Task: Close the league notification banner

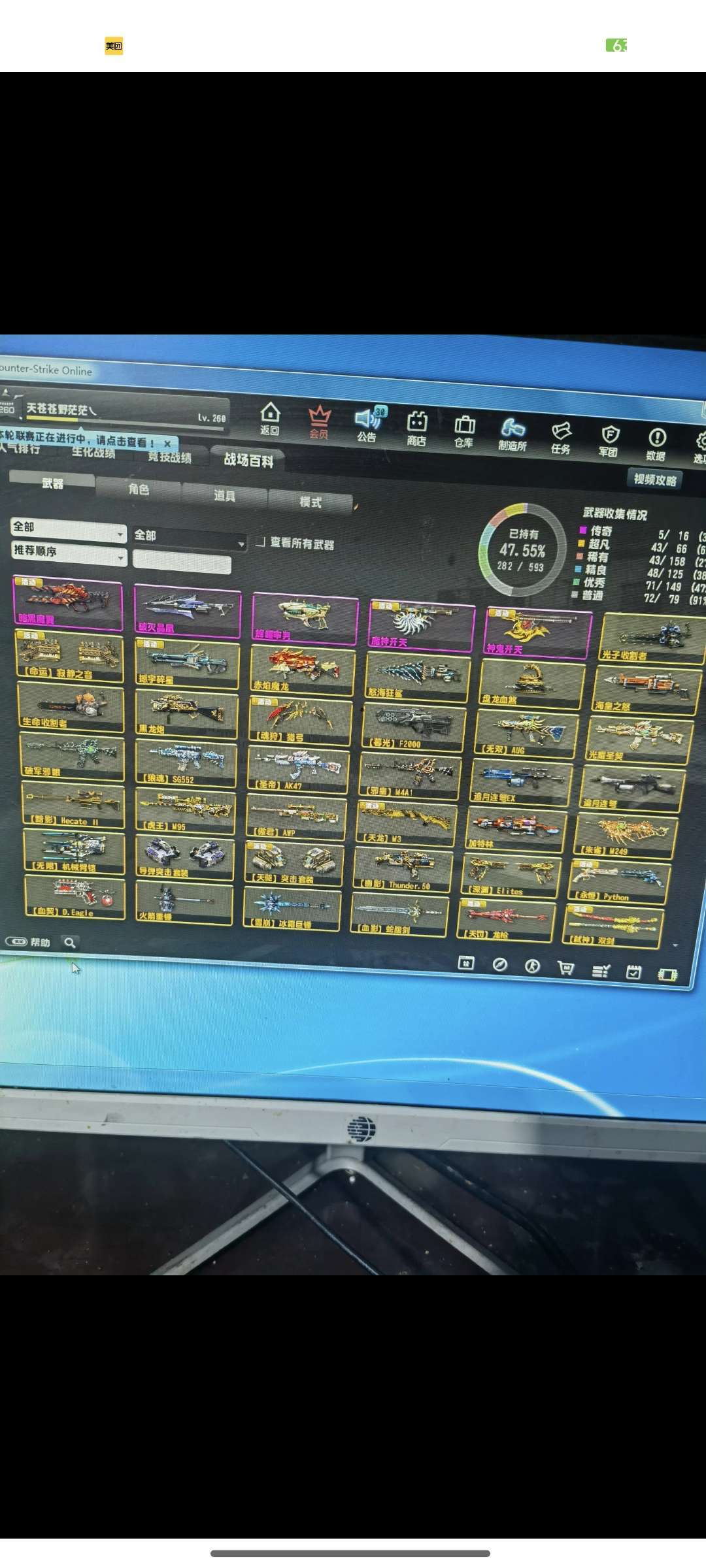Action: pyautogui.click(x=167, y=443)
